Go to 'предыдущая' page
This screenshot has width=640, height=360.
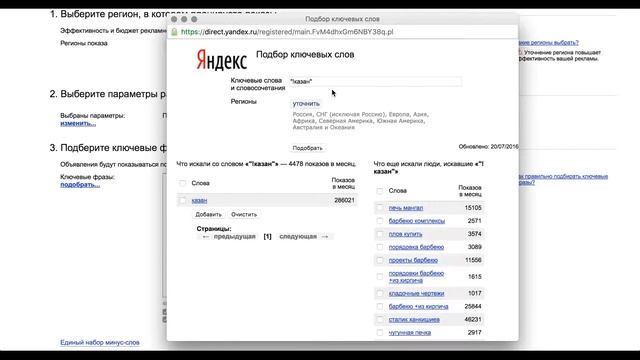pyautogui.click(x=229, y=236)
